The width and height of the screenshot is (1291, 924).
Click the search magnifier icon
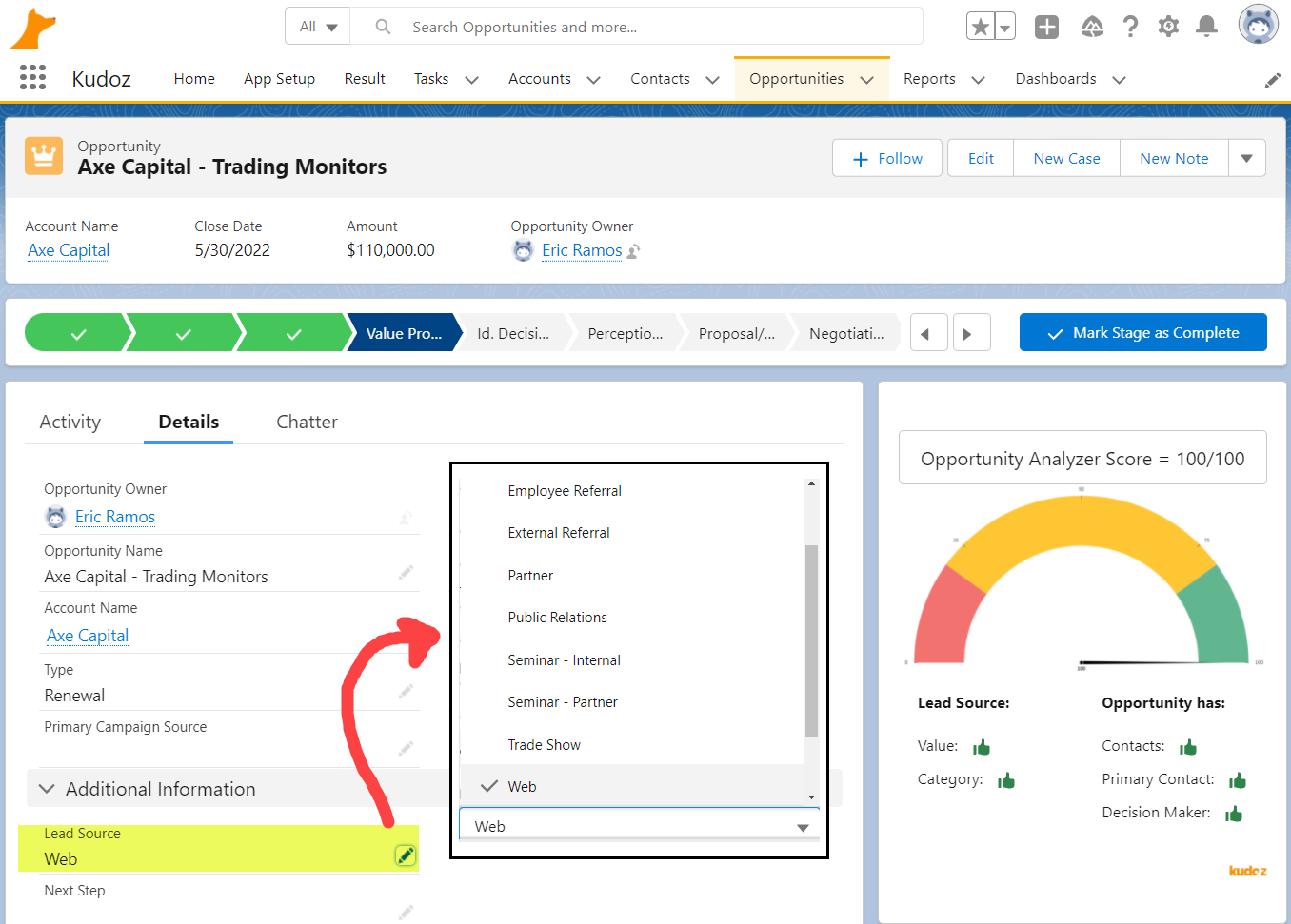pyautogui.click(x=383, y=27)
